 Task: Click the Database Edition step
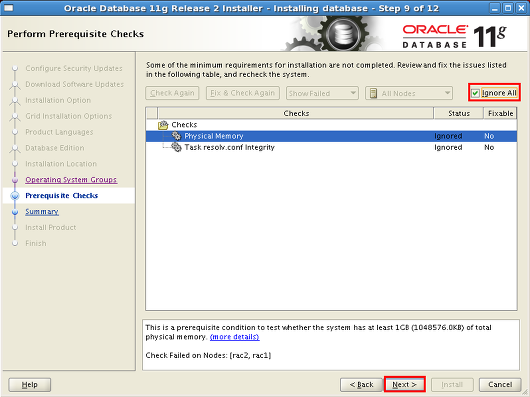(55, 148)
